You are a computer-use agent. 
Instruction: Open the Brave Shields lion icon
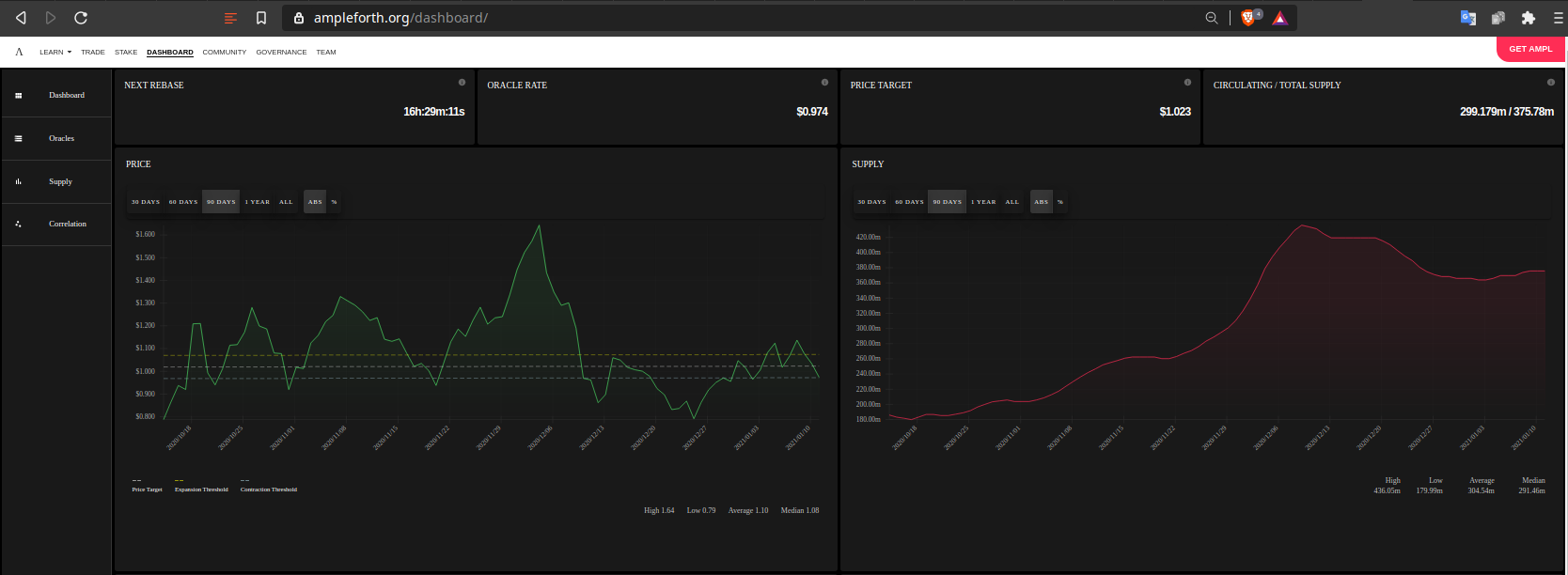tap(1249, 18)
